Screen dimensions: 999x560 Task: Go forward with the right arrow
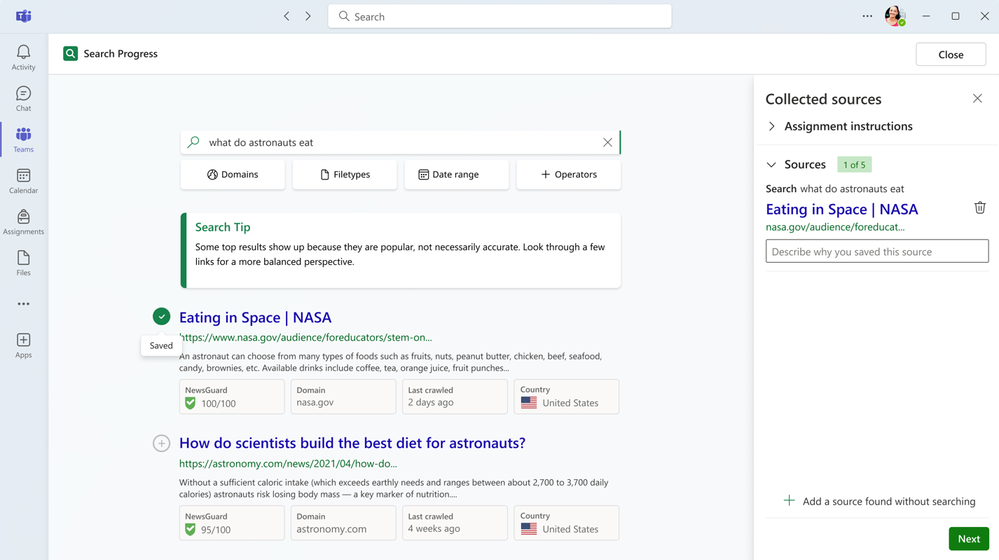308,16
